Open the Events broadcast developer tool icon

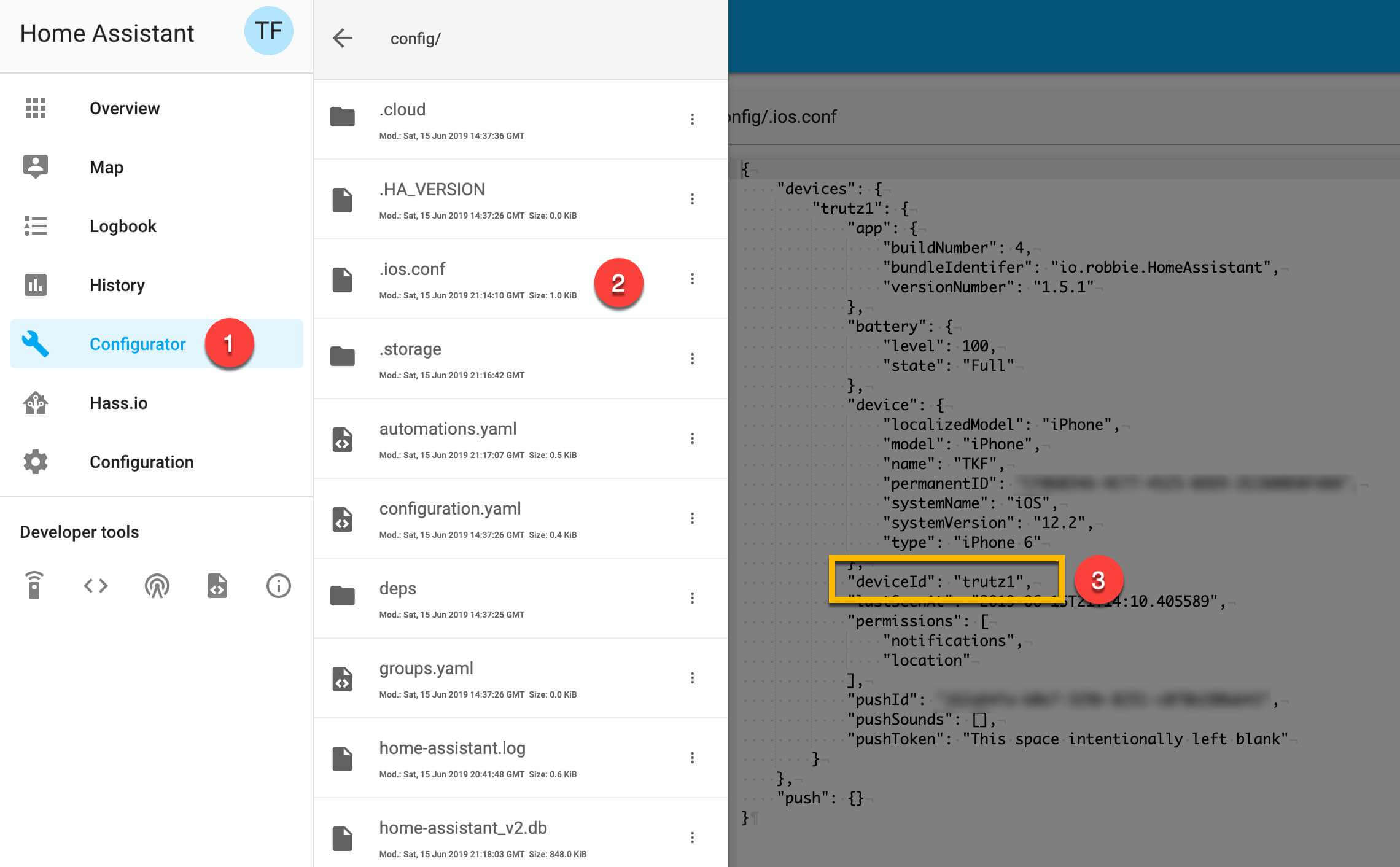tap(157, 586)
